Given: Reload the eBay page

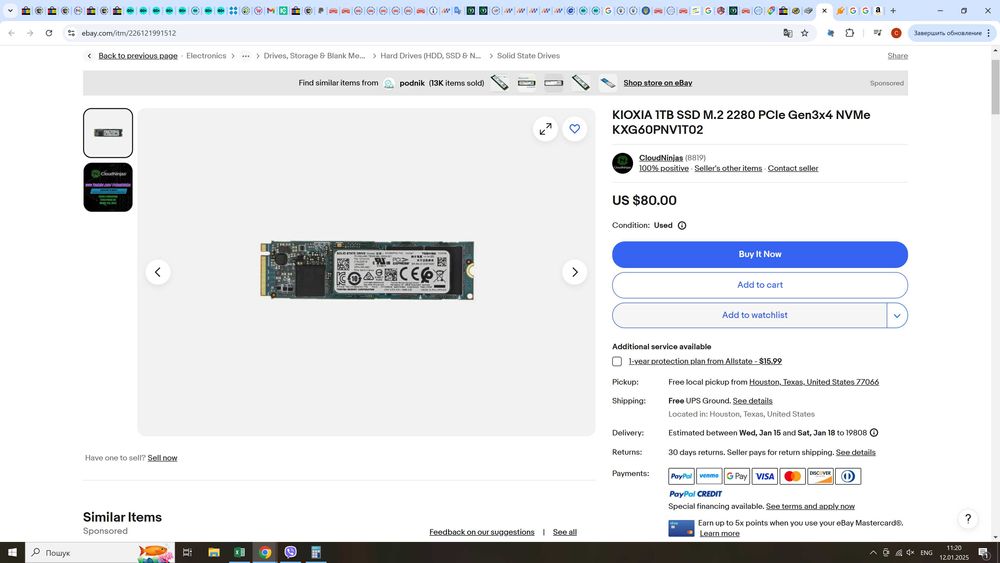Looking at the screenshot, I should pyautogui.click(x=48, y=33).
